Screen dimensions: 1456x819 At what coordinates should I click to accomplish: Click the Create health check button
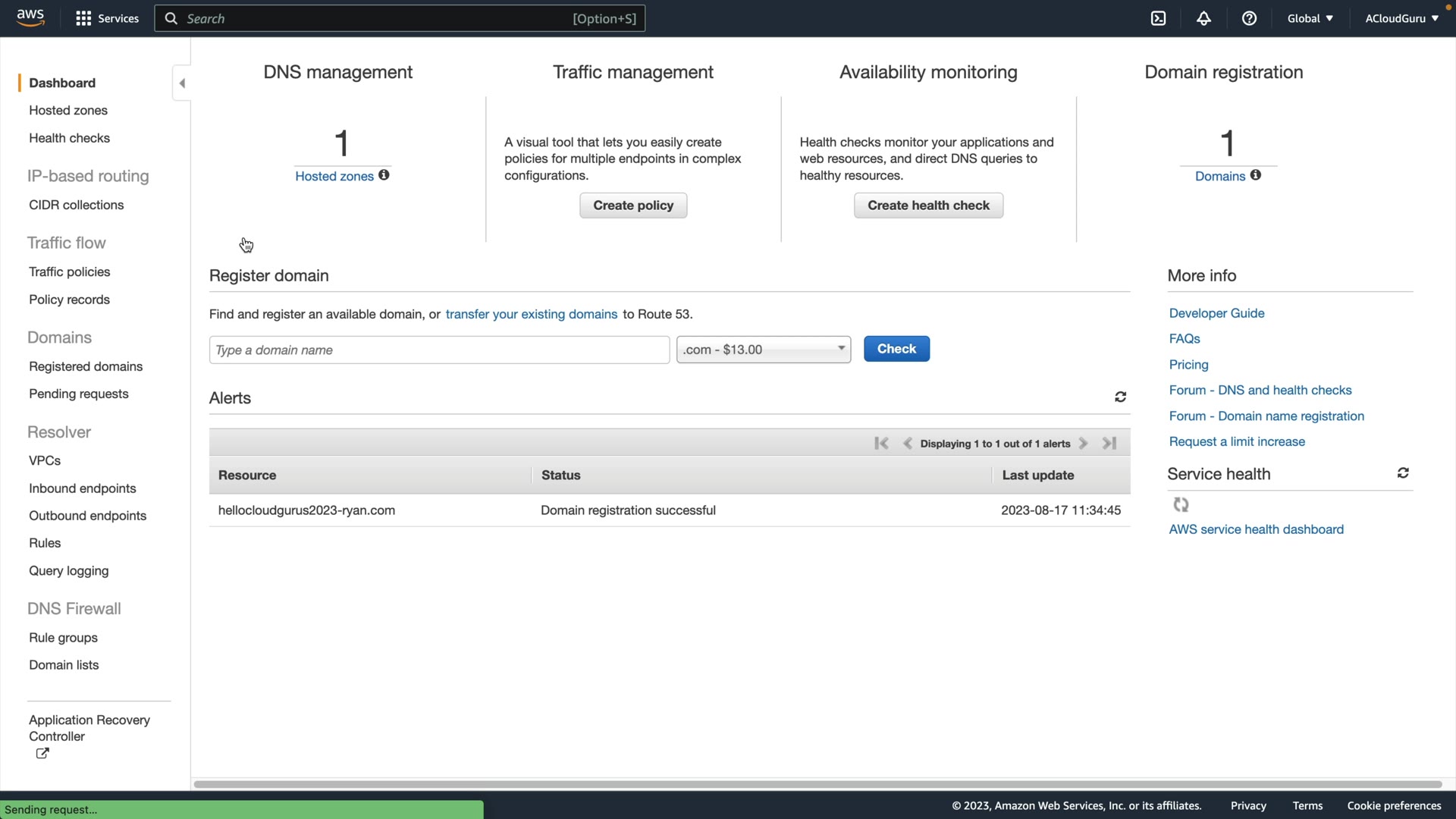[x=928, y=206]
